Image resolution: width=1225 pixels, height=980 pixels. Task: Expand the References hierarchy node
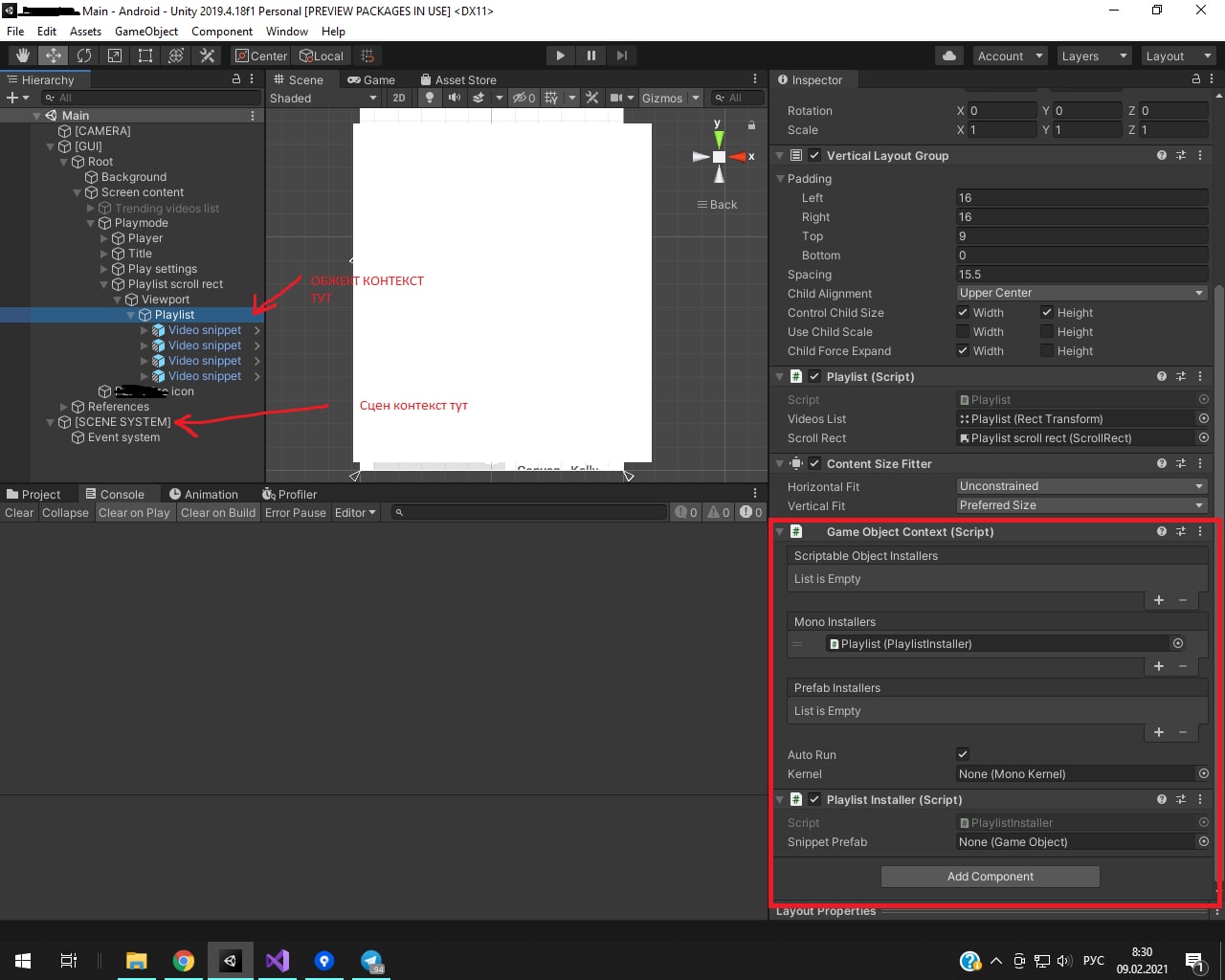pyautogui.click(x=64, y=407)
